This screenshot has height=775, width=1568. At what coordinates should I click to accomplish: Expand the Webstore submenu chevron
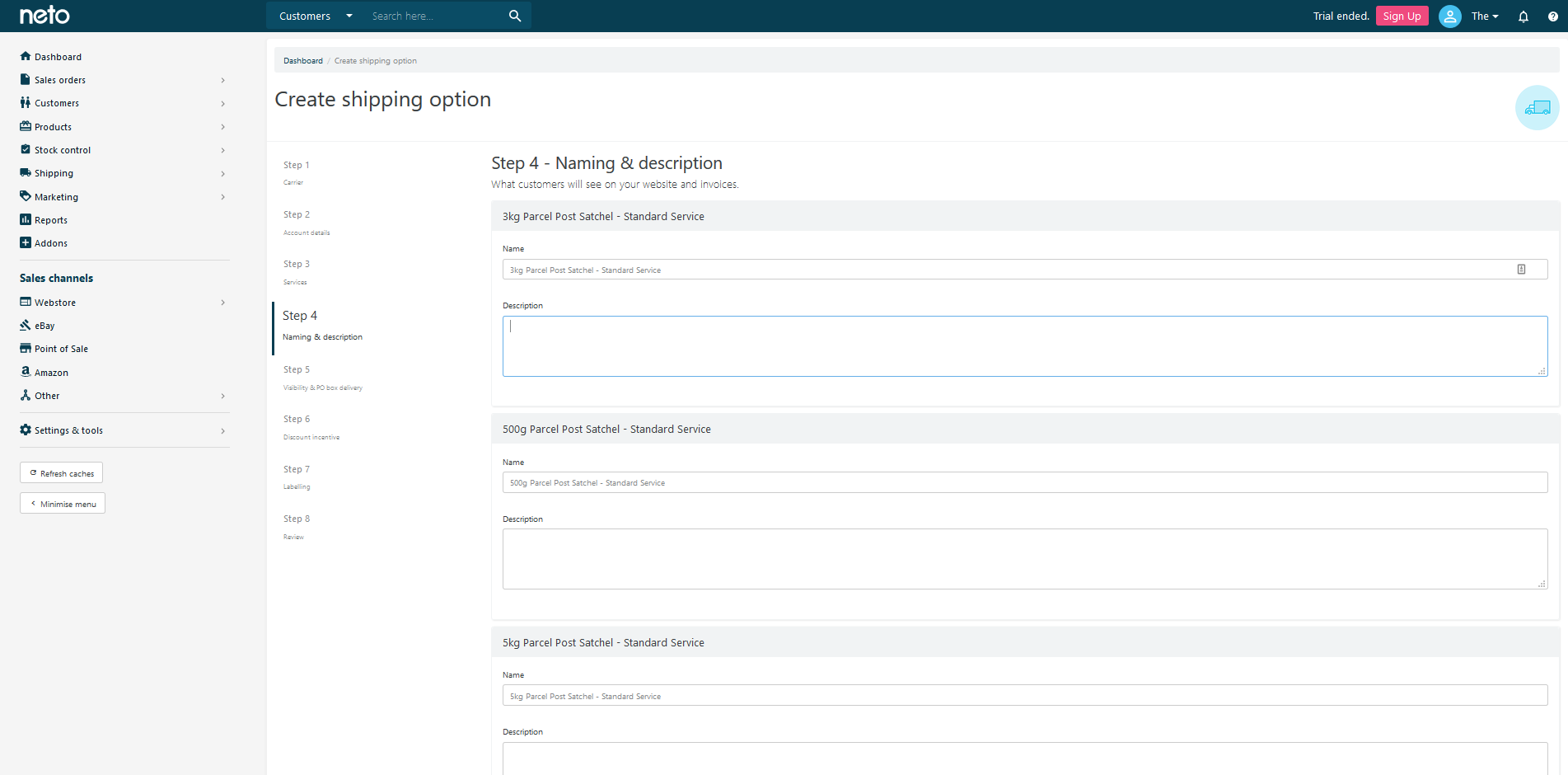(x=222, y=303)
